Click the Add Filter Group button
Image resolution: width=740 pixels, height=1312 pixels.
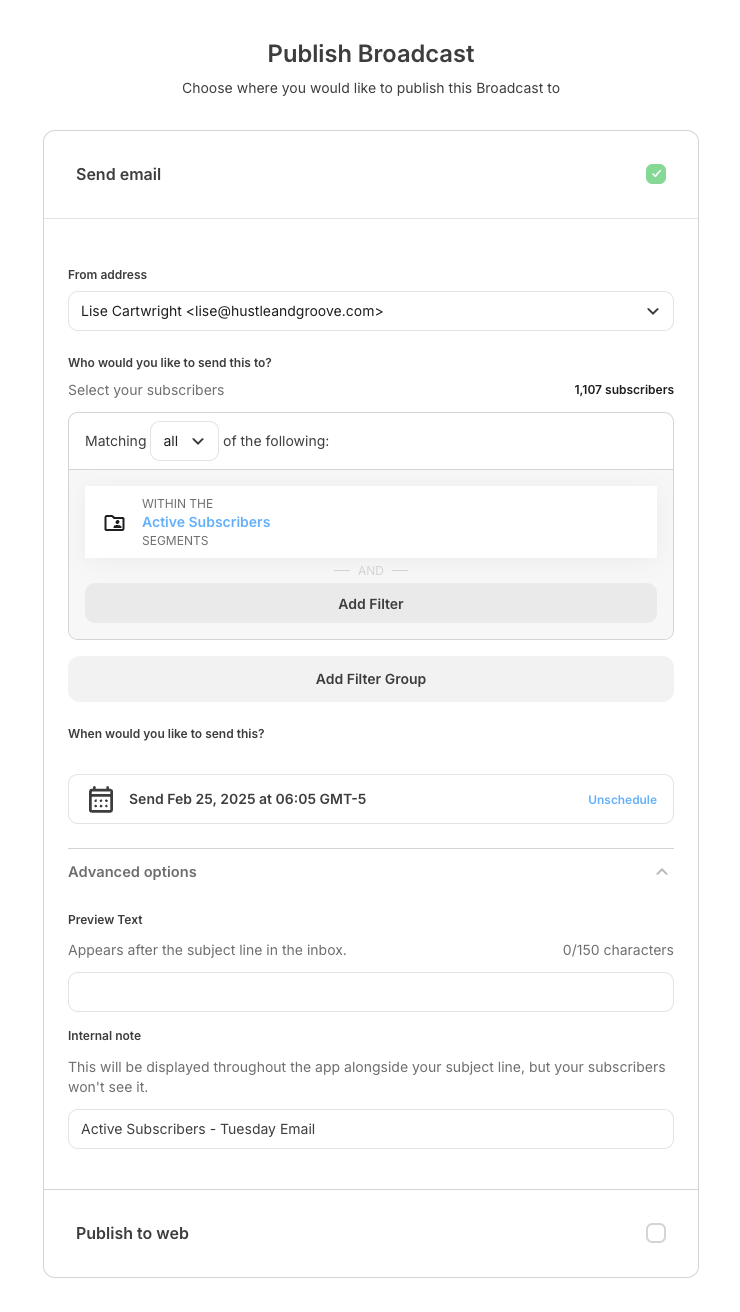click(x=371, y=679)
